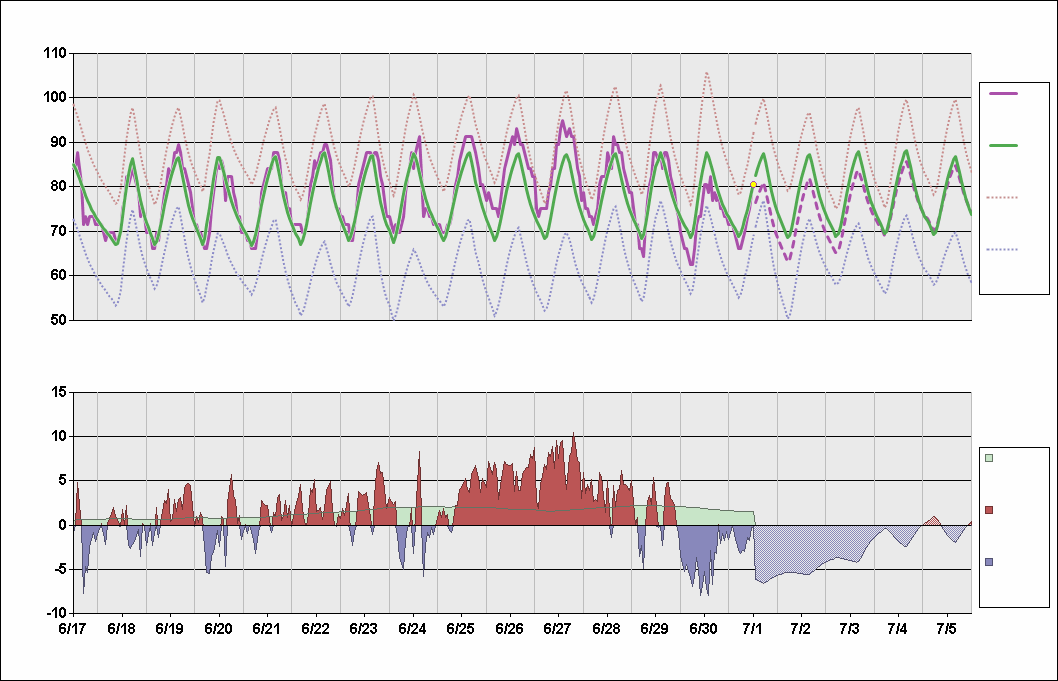Click the purple solid line legend swatch
1058x681 pixels.
tap(1003, 94)
